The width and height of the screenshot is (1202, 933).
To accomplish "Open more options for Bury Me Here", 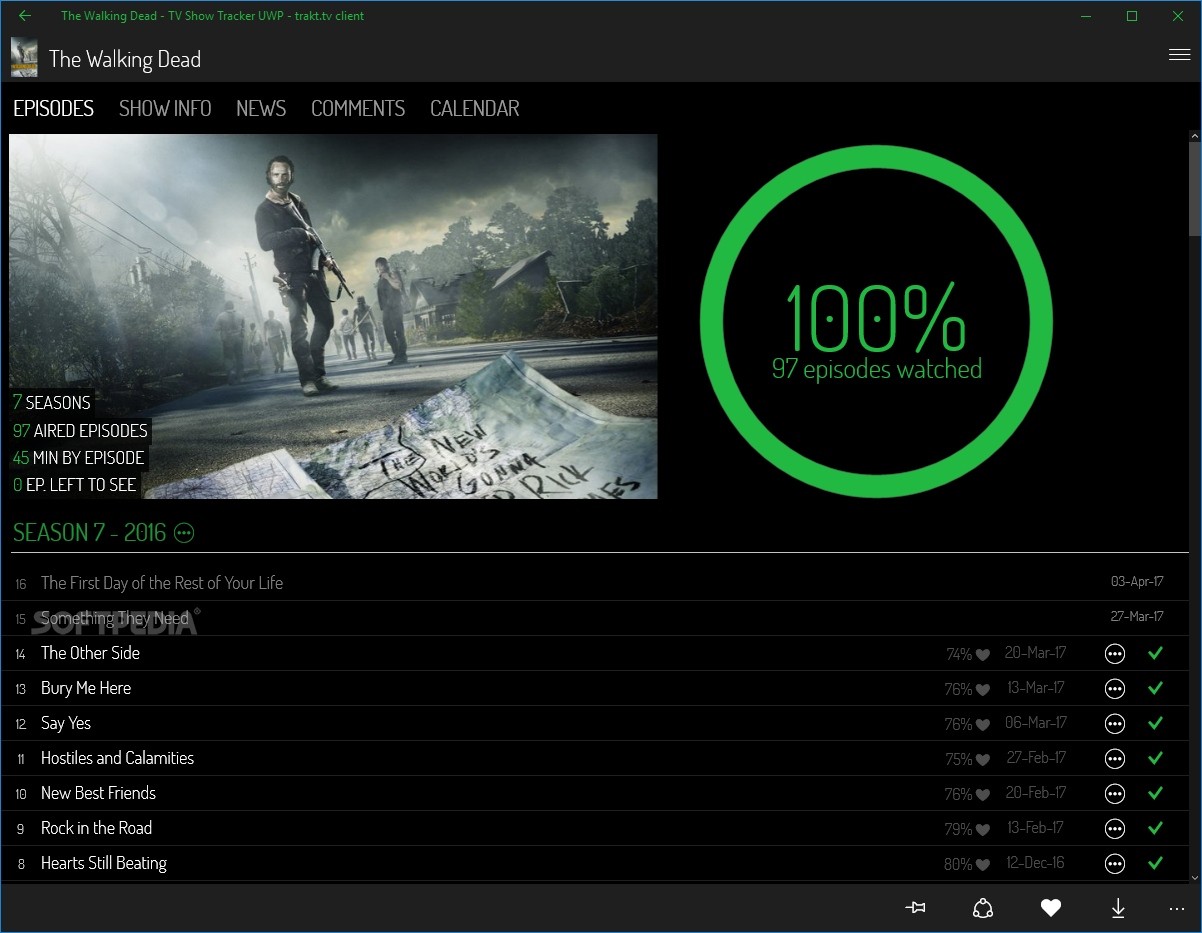I will click(x=1114, y=689).
